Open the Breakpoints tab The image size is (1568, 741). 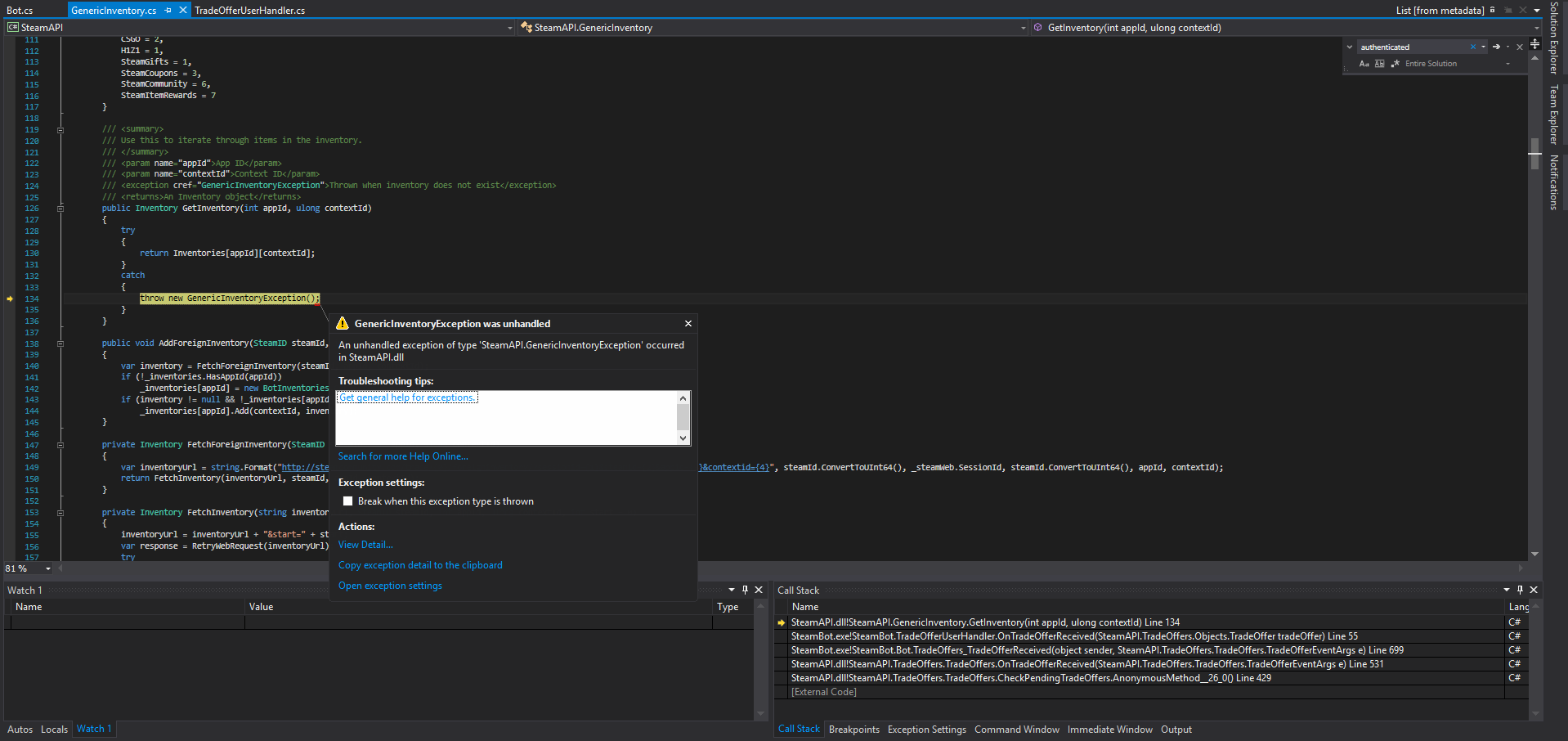[853, 730]
